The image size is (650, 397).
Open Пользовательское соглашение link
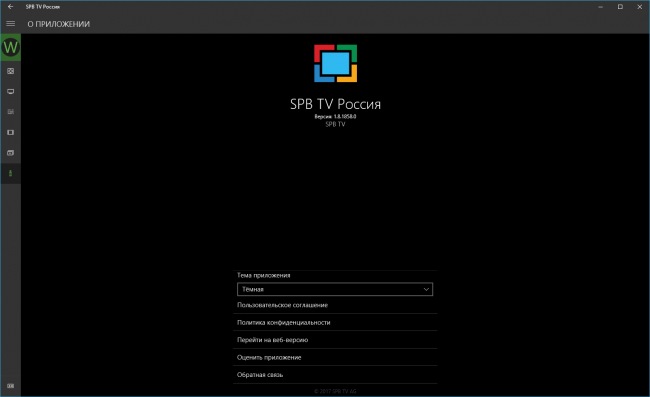(335, 305)
